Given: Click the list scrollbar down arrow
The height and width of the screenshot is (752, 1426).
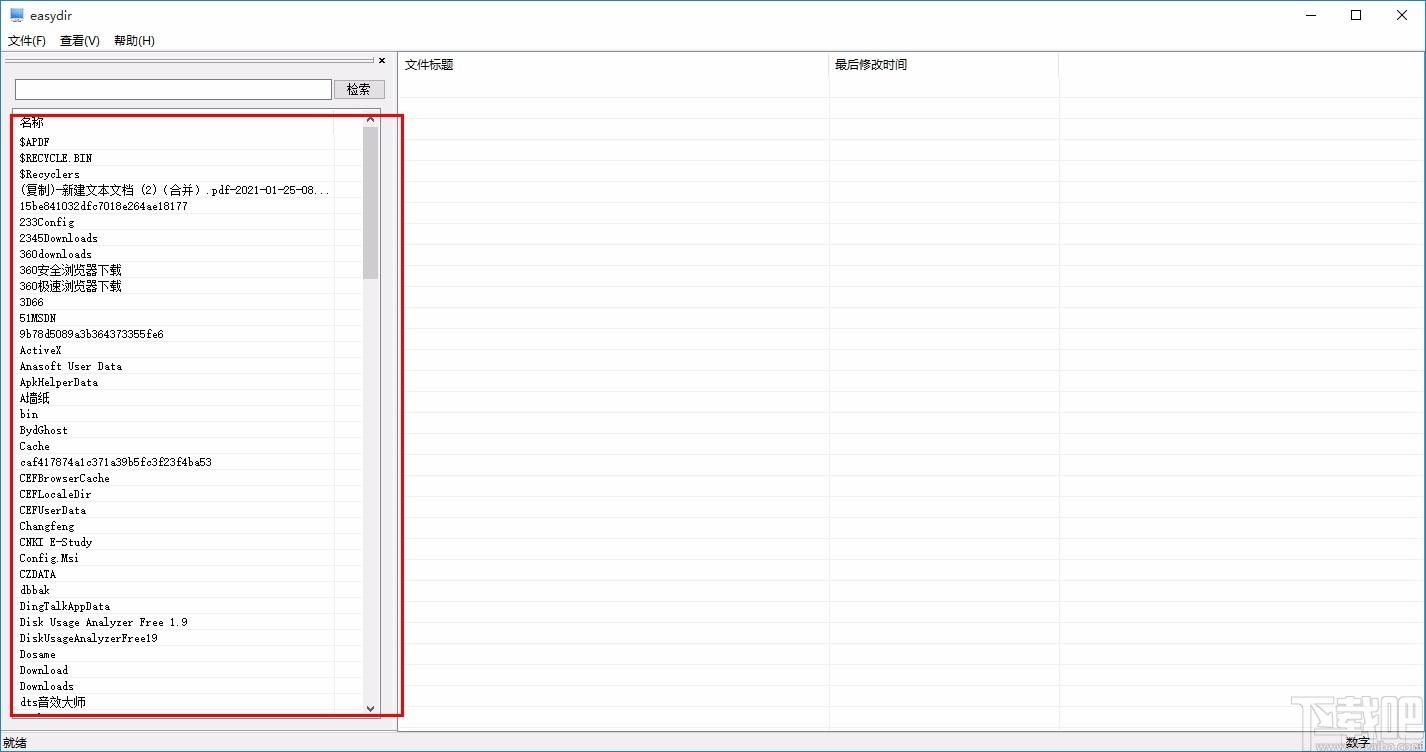Looking at the screenshot, I should [371, 708].
